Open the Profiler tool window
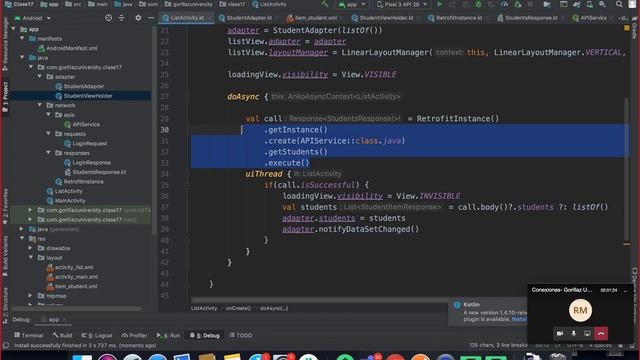This screenshot has height=360, width=640. click(x=134, y=335)
